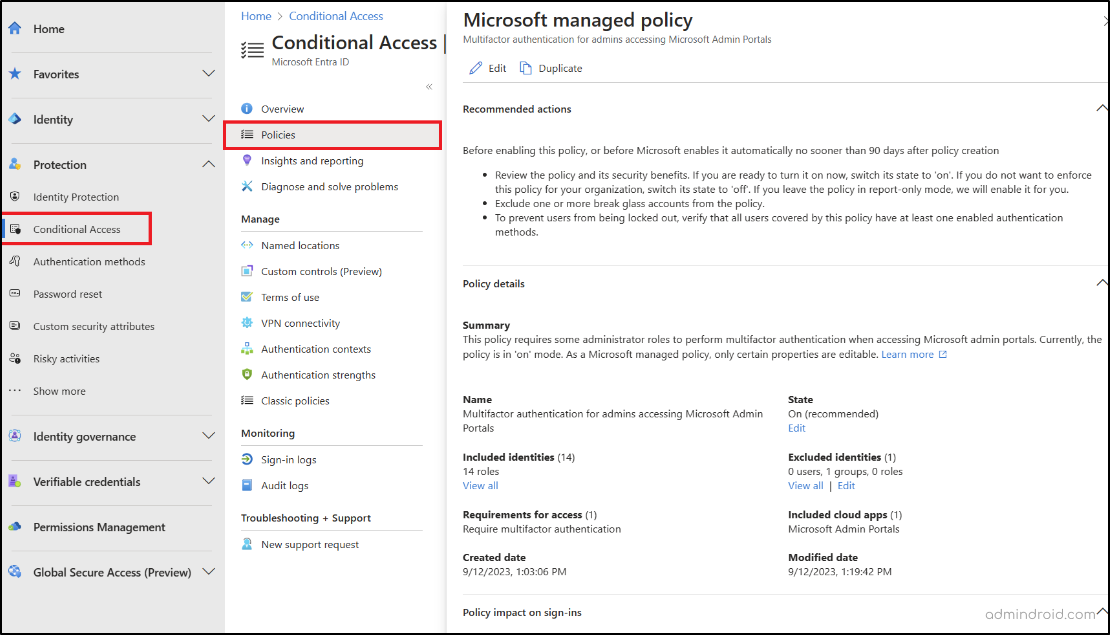Collapse the Protection section chevron
The width and height of the screenshot is (1110, 635).
point(209,163)
